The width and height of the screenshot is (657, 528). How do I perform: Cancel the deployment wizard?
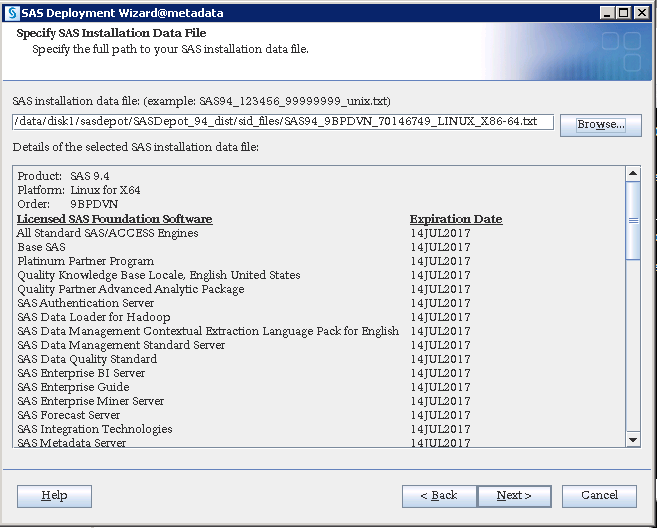coord(599,496)
